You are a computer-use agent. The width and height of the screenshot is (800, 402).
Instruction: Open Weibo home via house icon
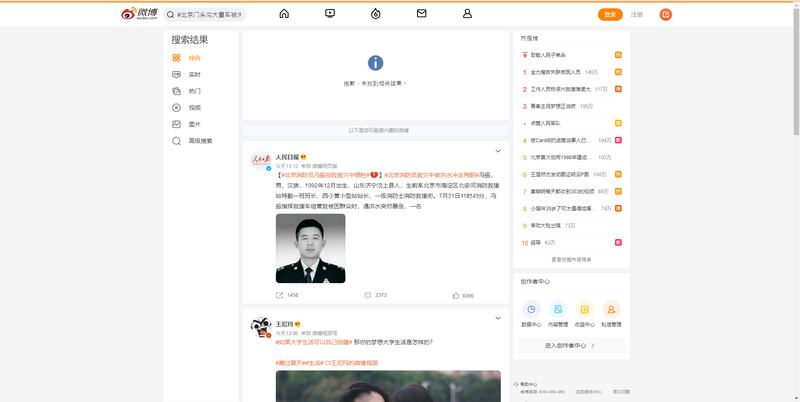(x=284, y=14)
